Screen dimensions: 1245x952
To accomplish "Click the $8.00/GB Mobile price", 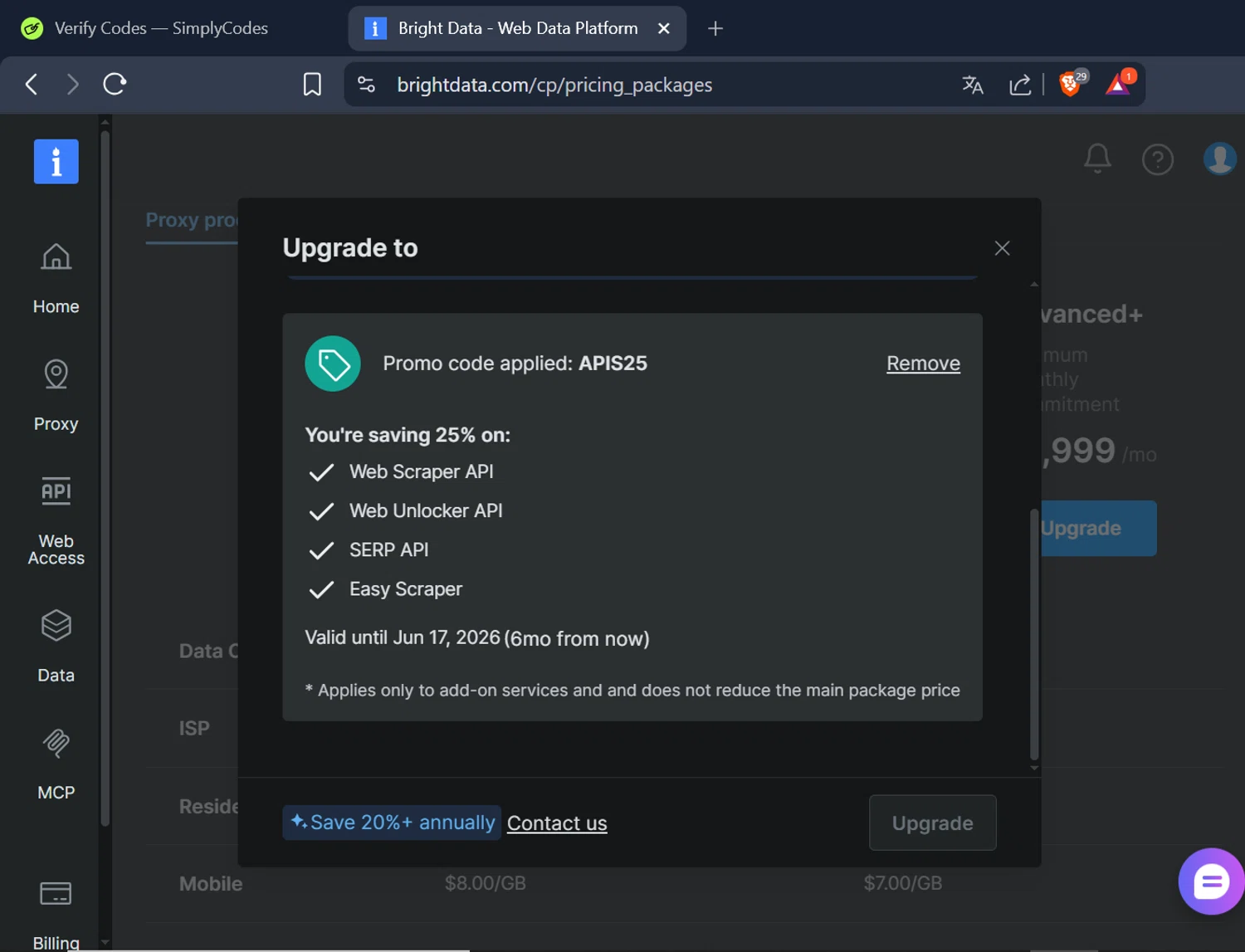I will coord(486,883).
